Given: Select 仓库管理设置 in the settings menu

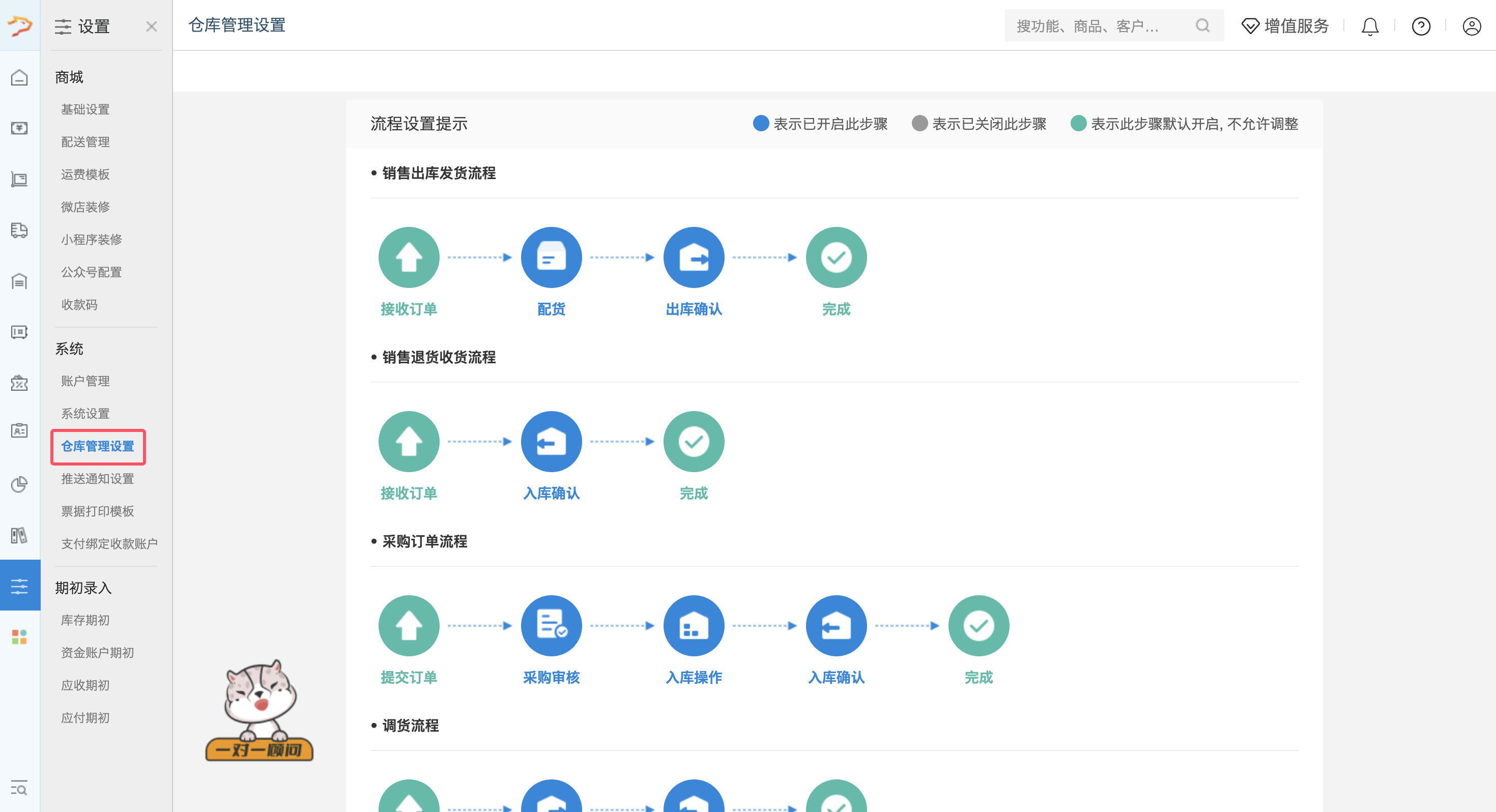Looking at the screenshot, I should coord(98,446).
